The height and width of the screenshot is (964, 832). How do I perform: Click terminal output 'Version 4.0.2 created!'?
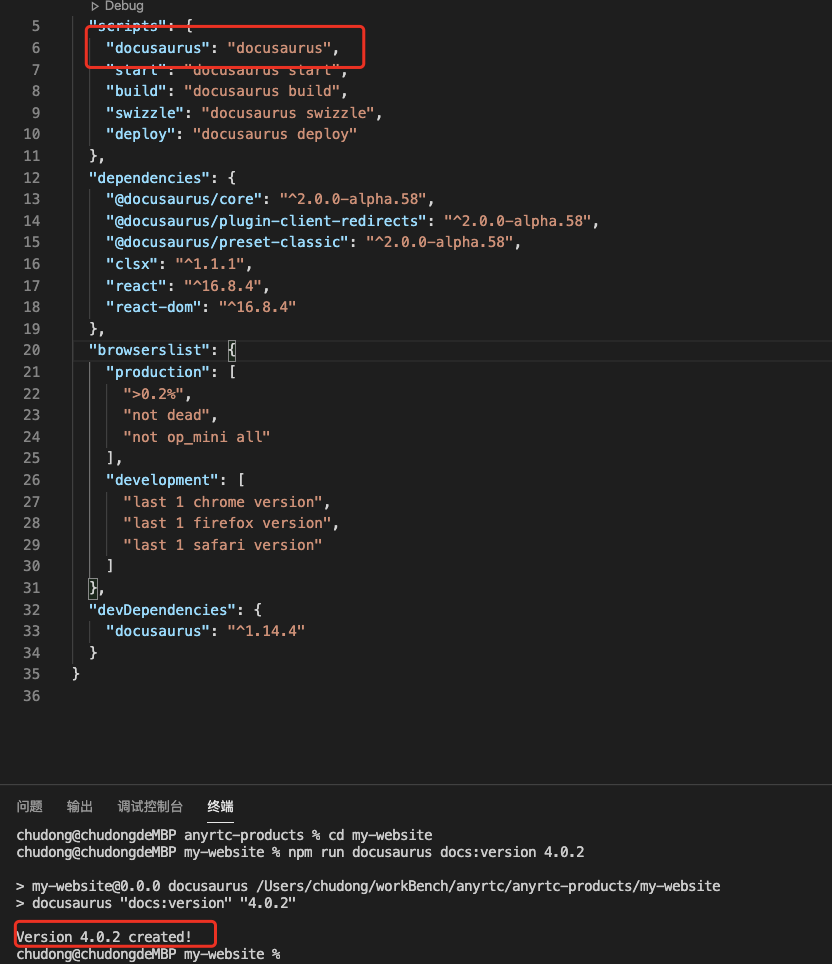coord(104,936)
